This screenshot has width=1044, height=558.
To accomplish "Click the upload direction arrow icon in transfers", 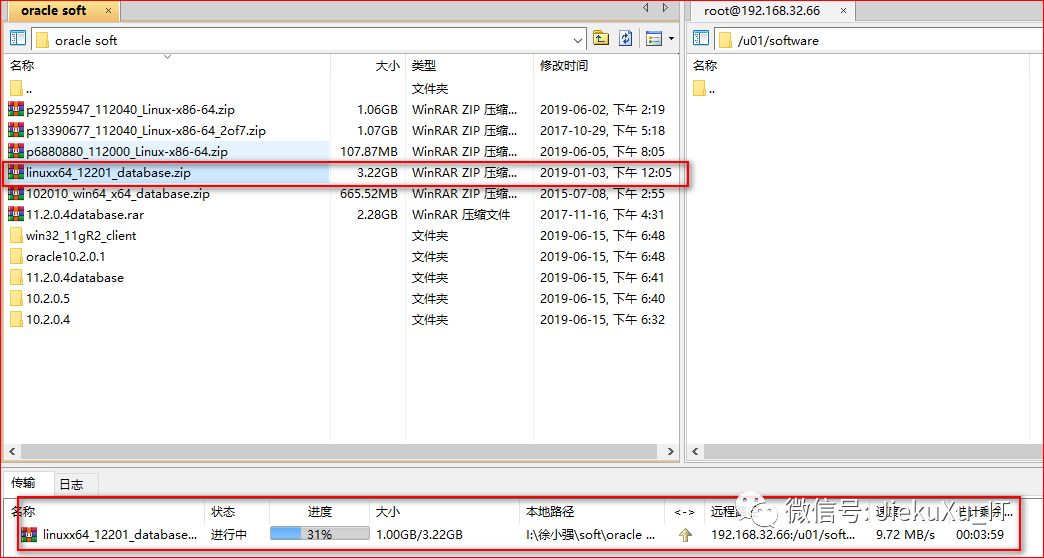I will tap(685, 534).
